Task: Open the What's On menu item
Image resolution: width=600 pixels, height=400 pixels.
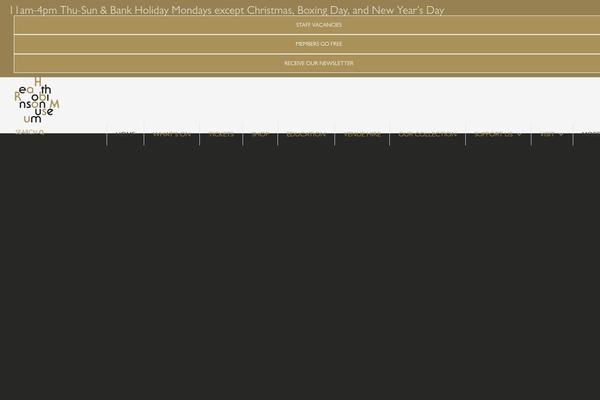Action: pyautogui.click(x=171, y=134)
